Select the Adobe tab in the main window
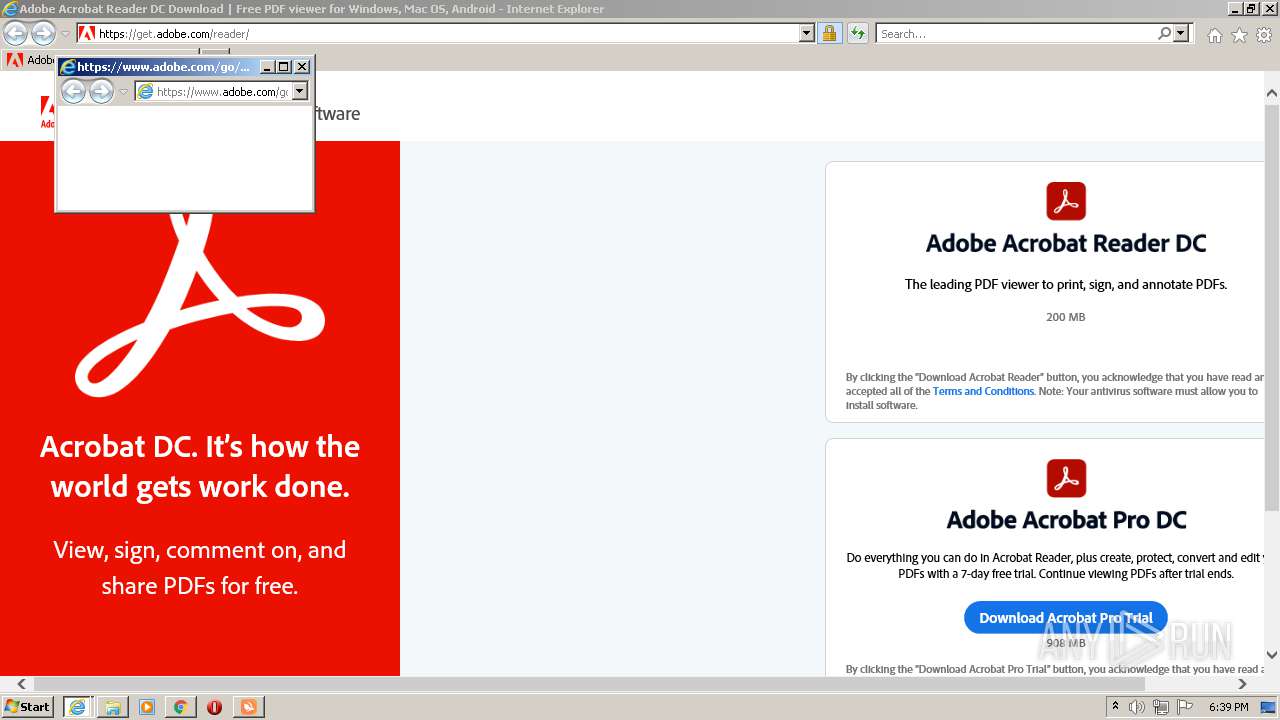 pyautogui.click(x=28, y=59)
